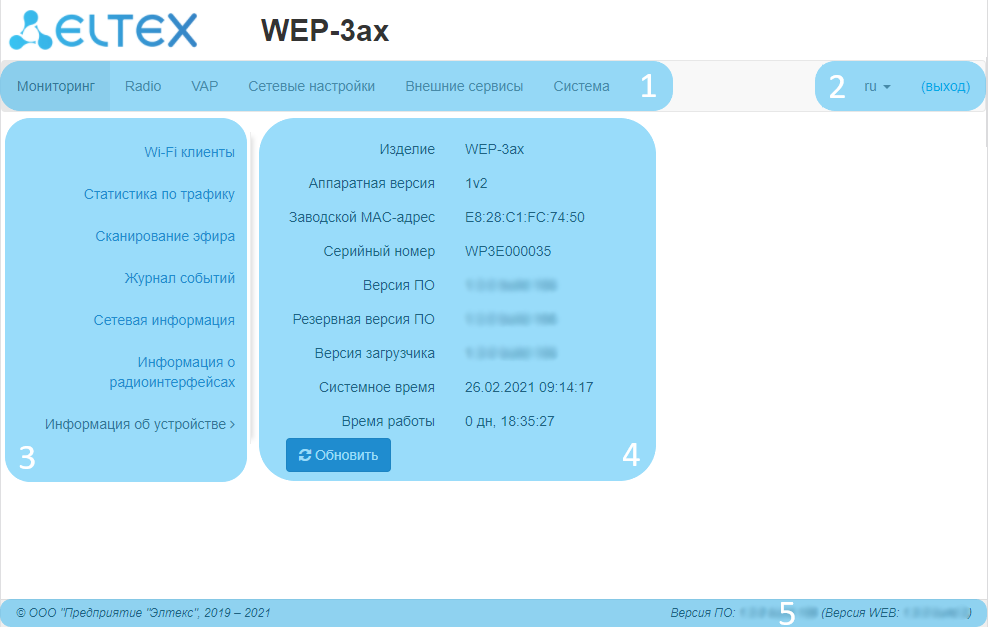Click system time 26.02.2021 09:14:17
The image size is (988, 627).
point(529,388)
